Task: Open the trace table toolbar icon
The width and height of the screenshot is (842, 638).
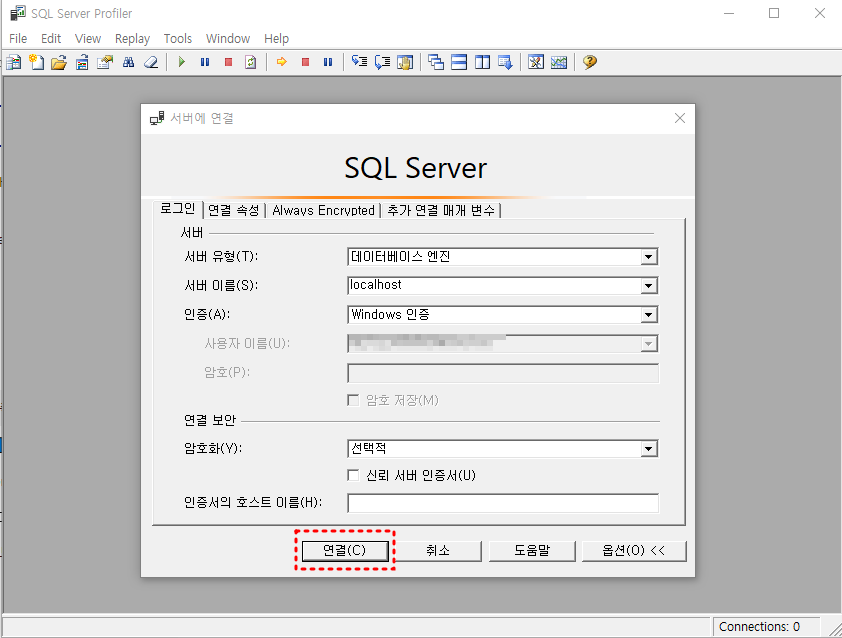Action: 82,62
